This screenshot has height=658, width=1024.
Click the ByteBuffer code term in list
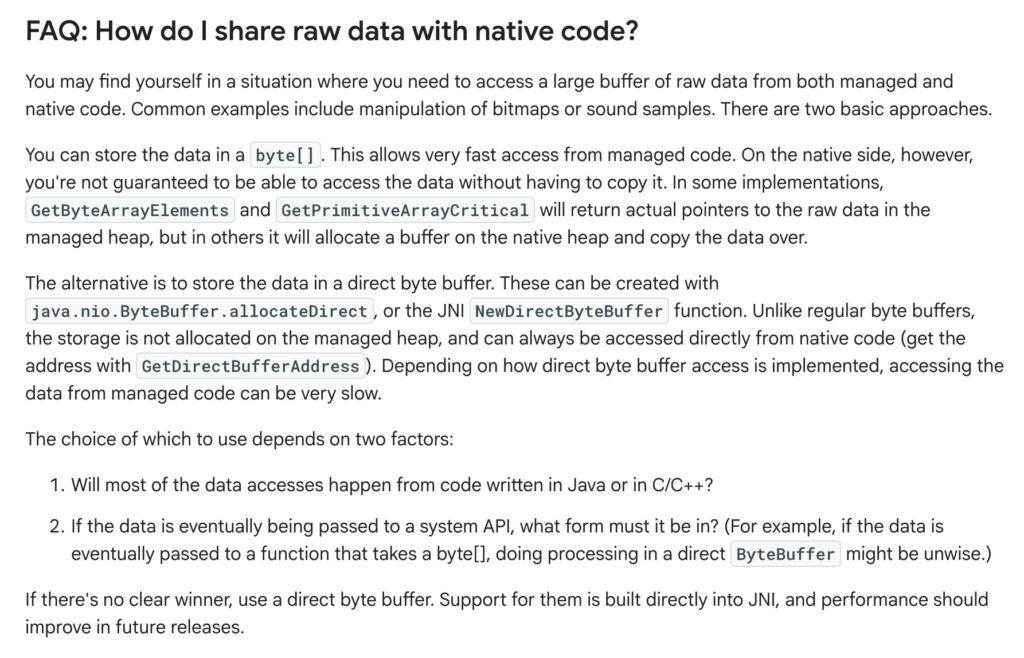(x=786, y=554)
